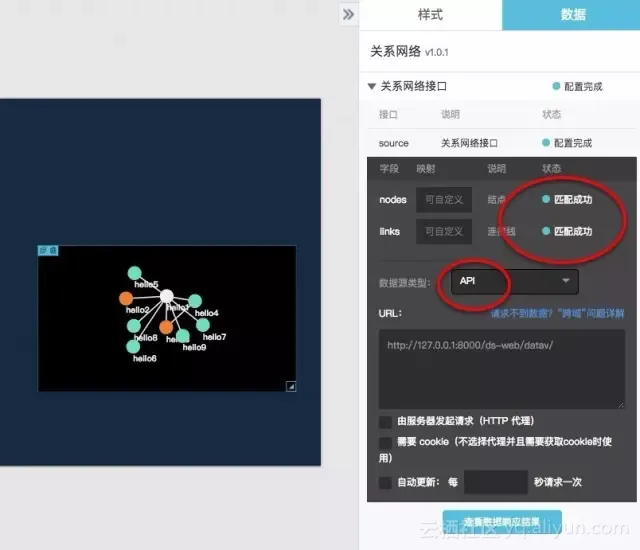640x550 pixels.
Task: Click the links 匹配成功 status
Action: (567, 231)
